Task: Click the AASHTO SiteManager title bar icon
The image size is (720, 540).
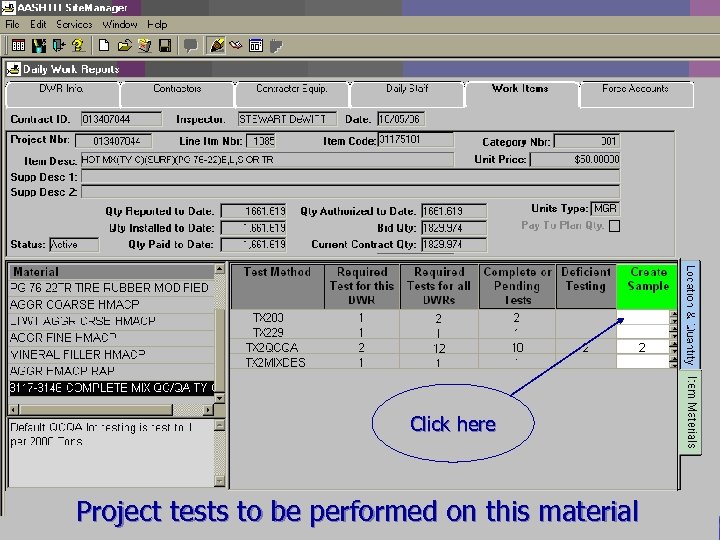Action: 8,7
